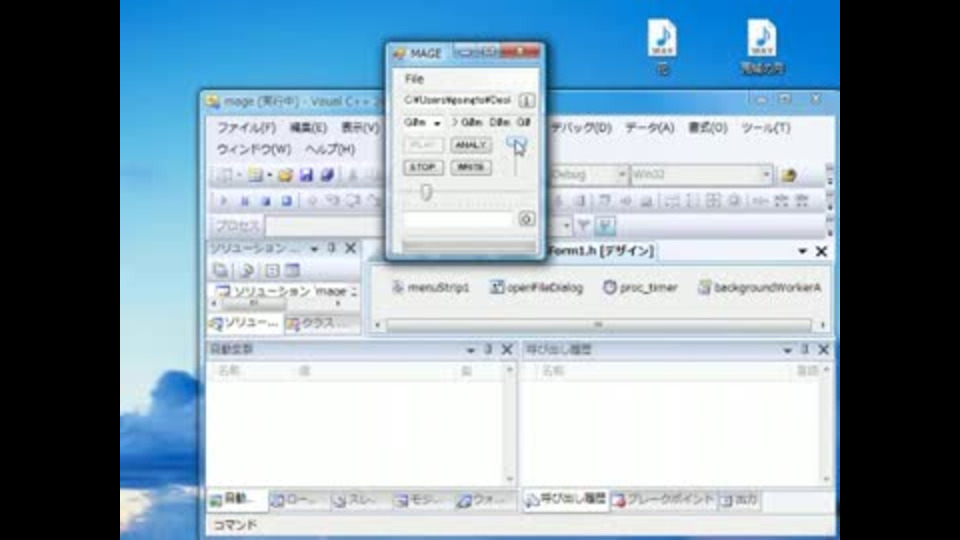Open the 呼び出し履歴 panel options arrow

787,350
